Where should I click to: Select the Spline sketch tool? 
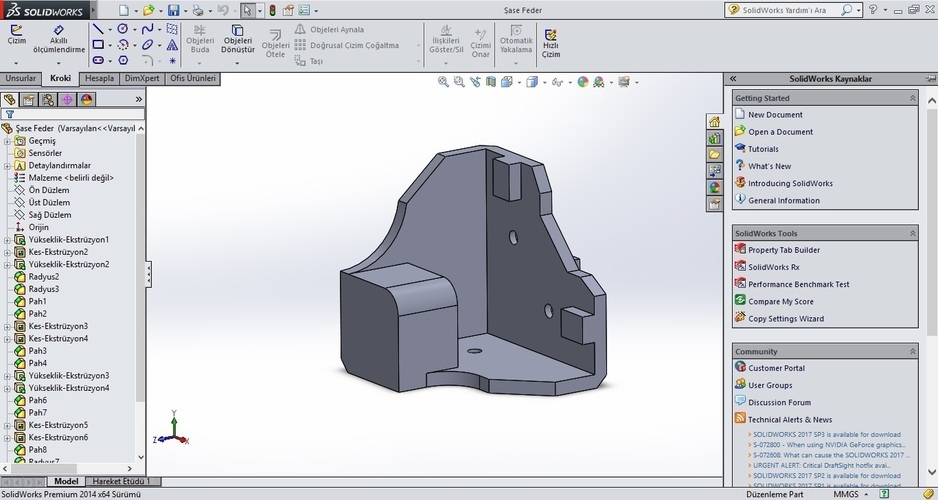tap(147, 29)
